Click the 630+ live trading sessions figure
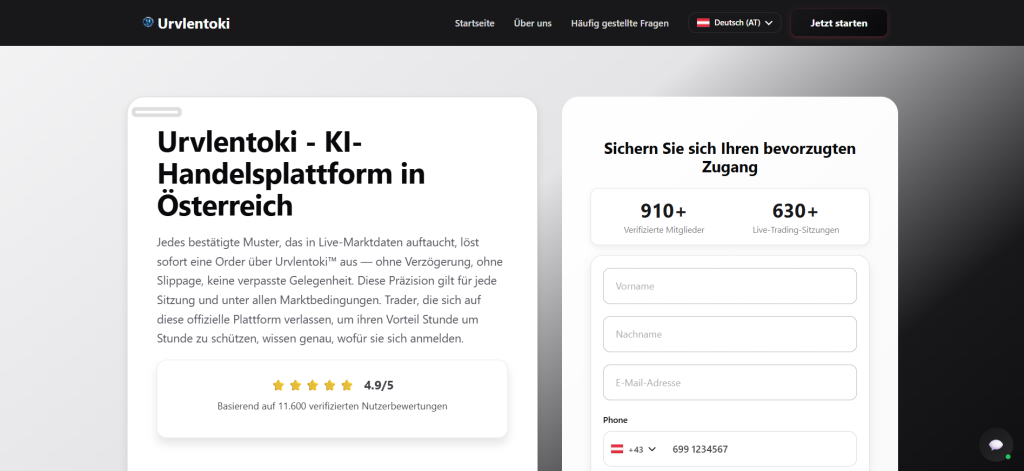This screenshot has height=471, width=1024. [795, 211]
